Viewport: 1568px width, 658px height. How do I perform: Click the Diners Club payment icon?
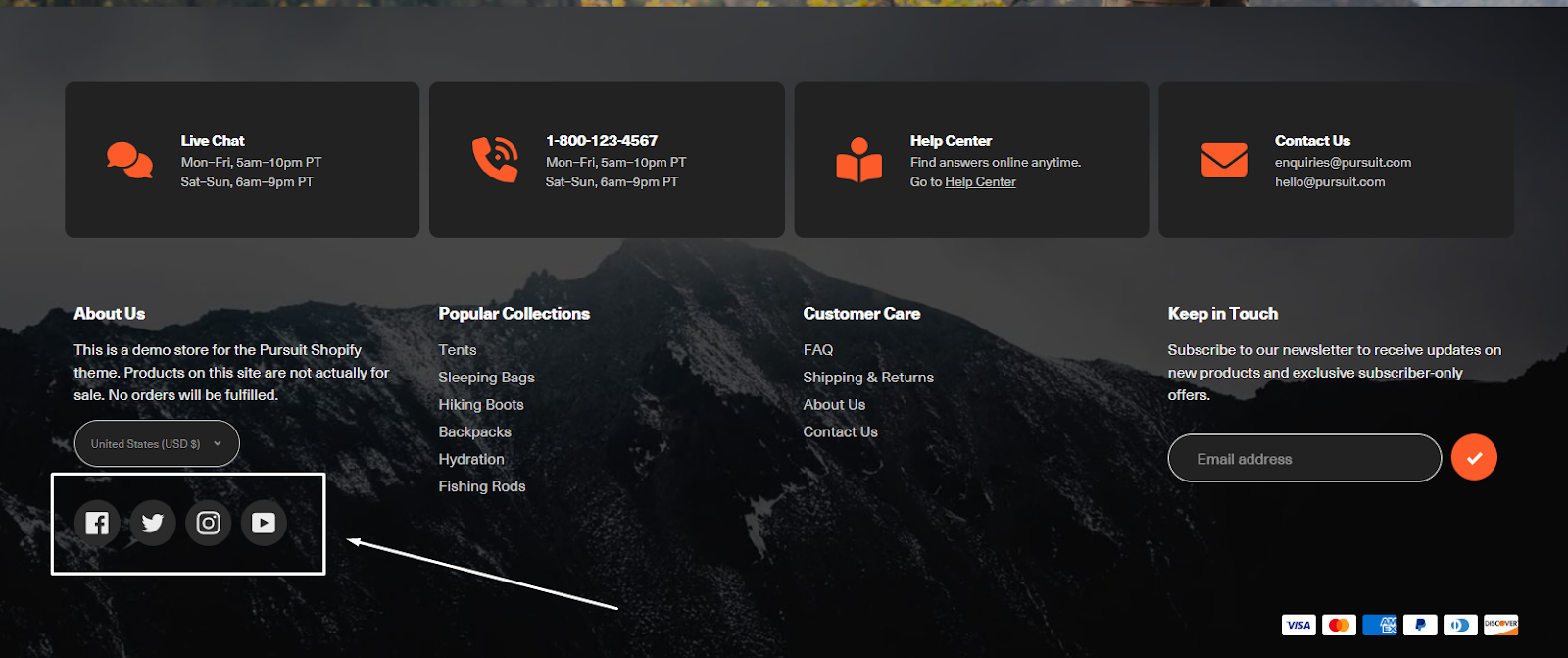pos(1460,625)
